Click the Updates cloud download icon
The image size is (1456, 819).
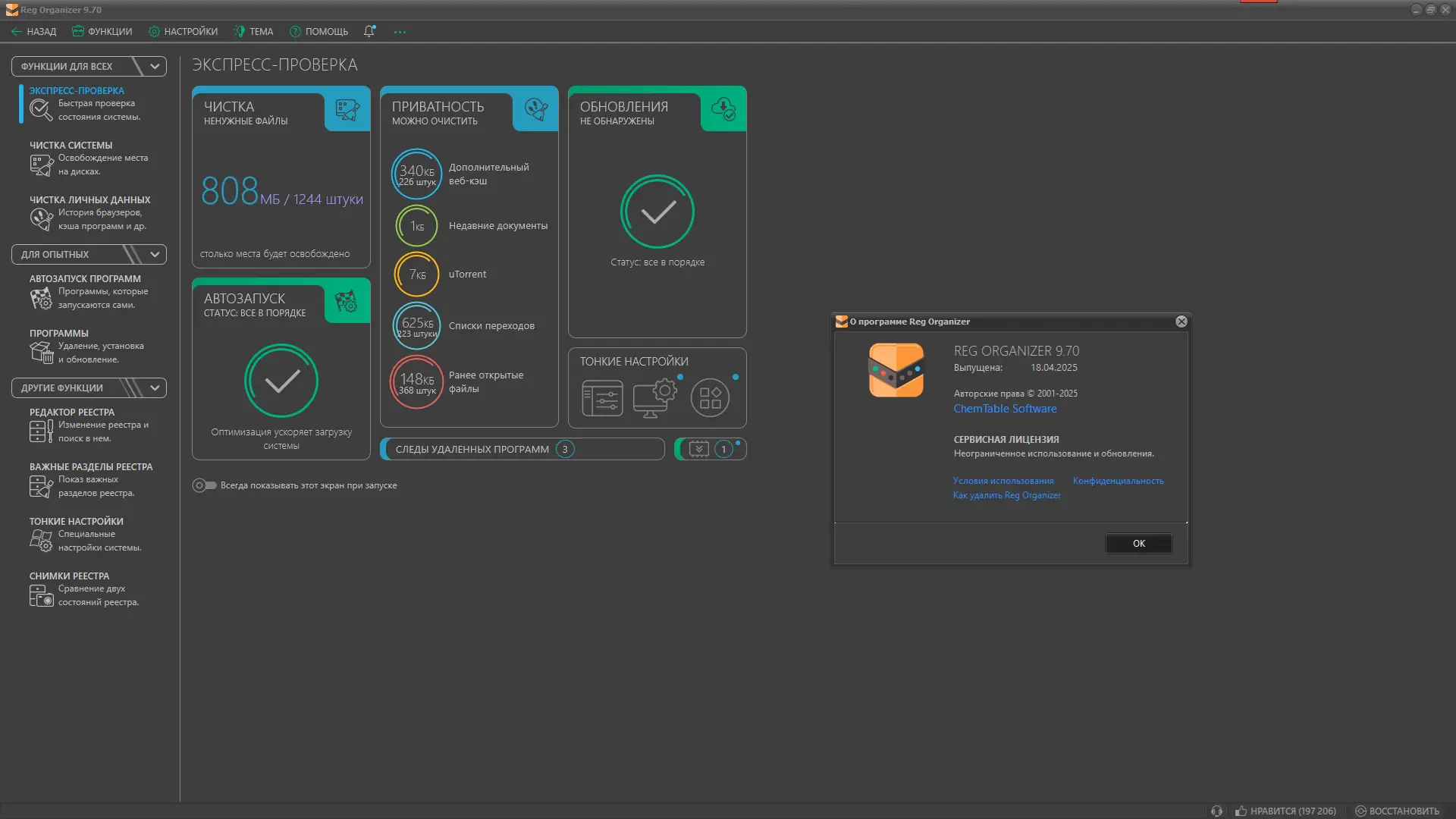click(723, 111)
